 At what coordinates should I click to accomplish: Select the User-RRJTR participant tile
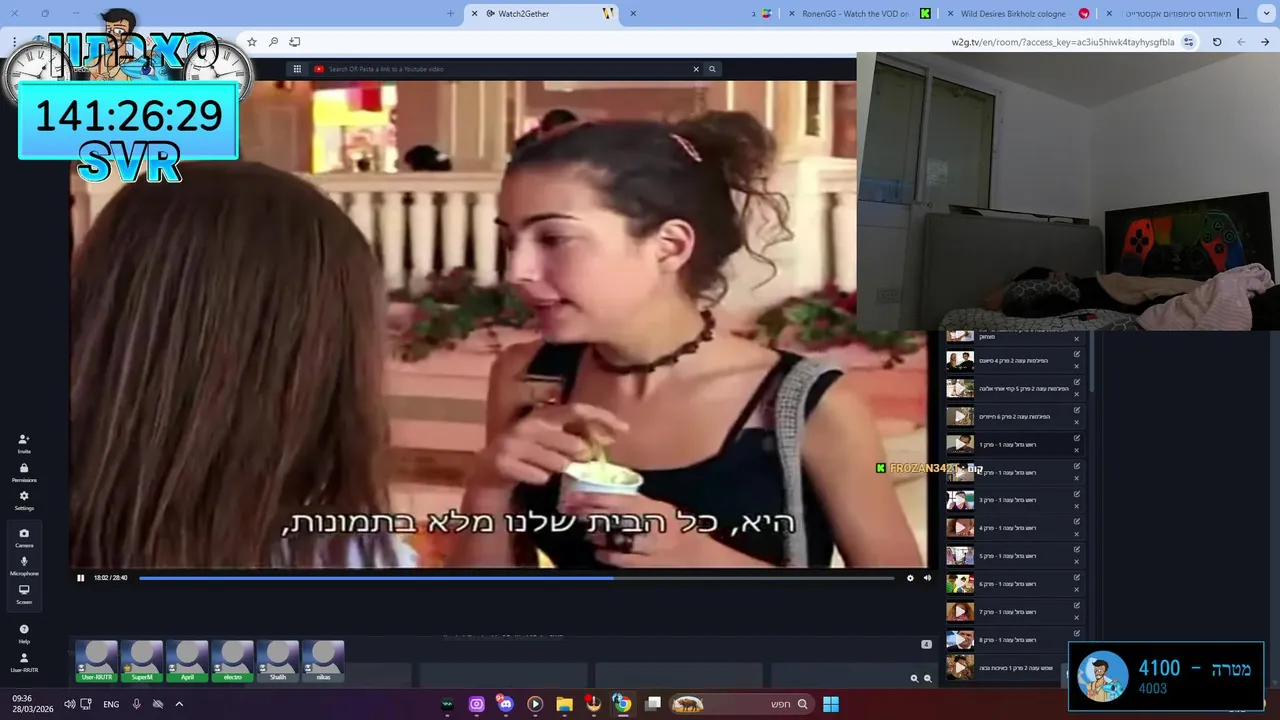(x=97, y=661)
